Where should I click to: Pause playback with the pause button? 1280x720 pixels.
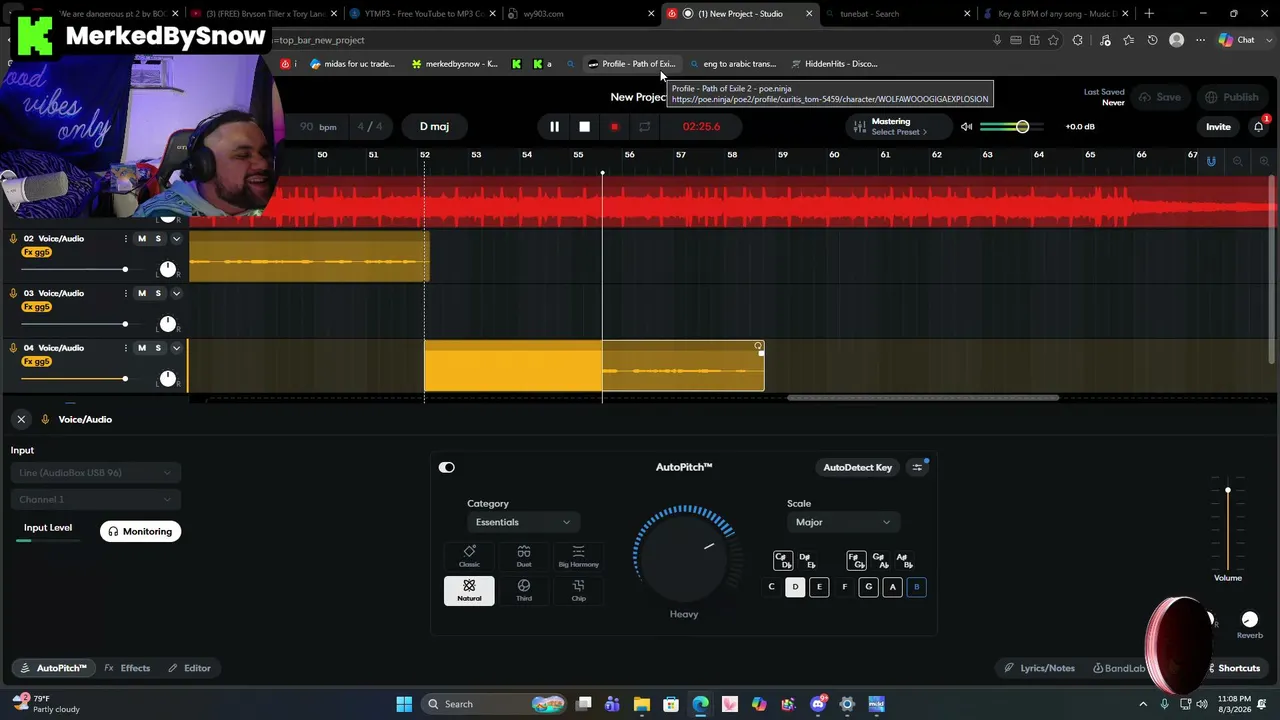tap(554, 127)
